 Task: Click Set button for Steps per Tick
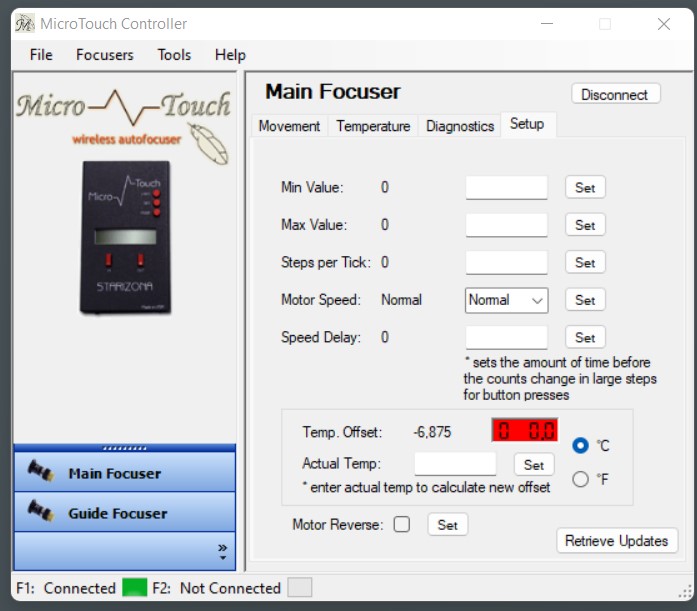[x=585, y=262]
